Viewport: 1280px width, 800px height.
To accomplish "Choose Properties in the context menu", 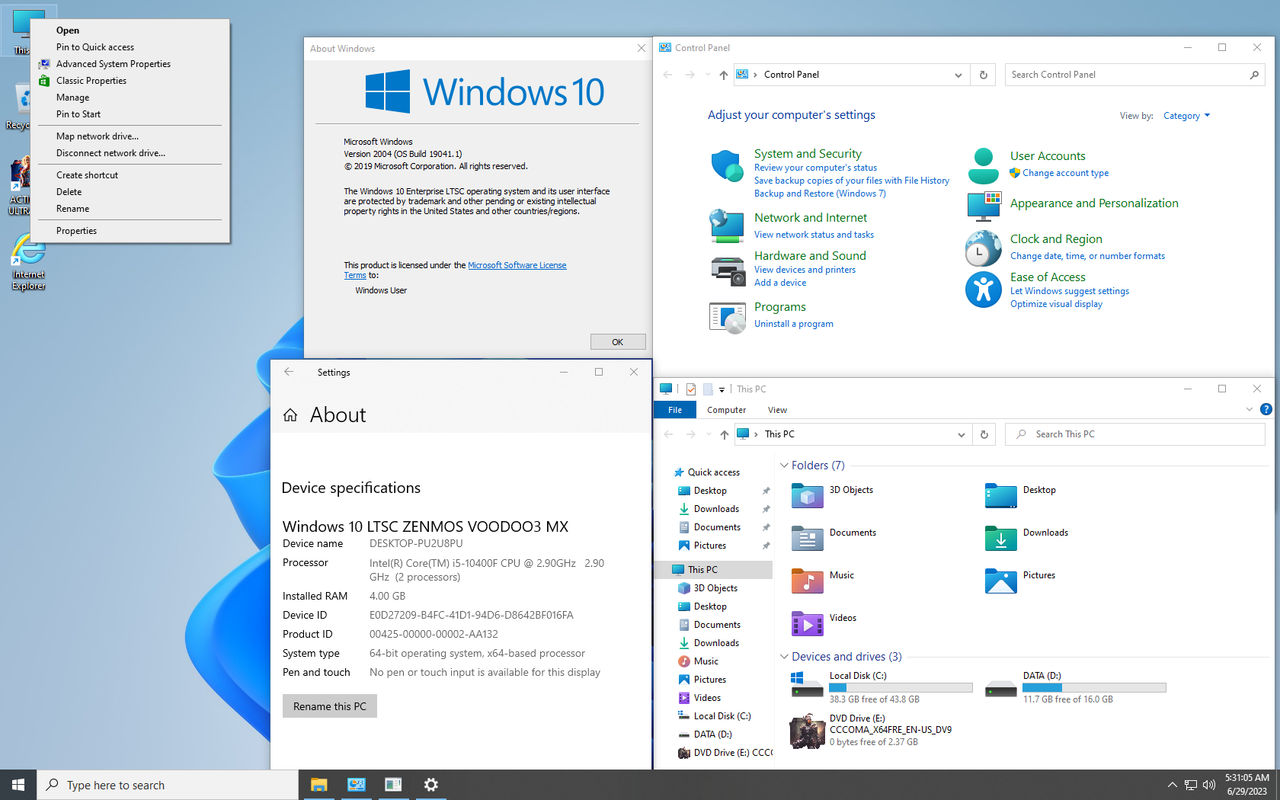I will pos(130,230).
